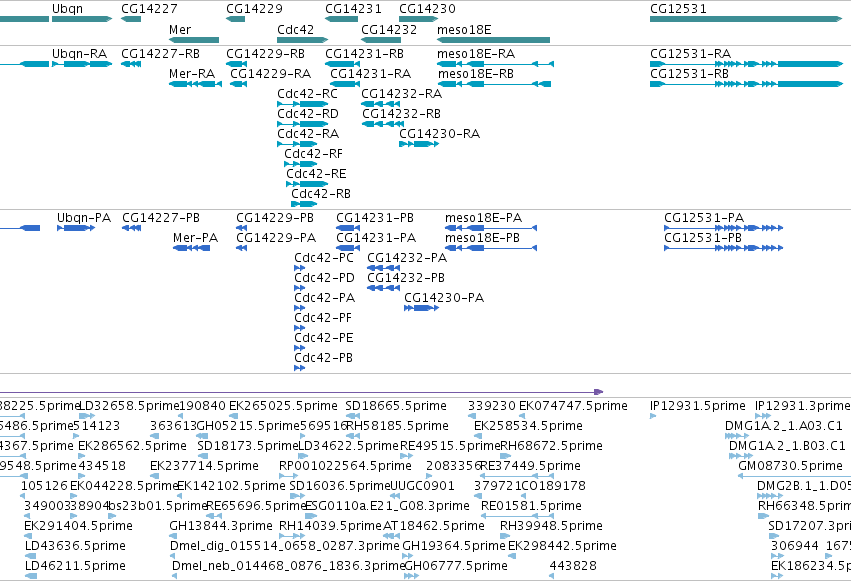Image resolution: width=851 pixels, height=581 pixels.
Task: Click the Cdc42-PB protein
Action: (x=300, y=368)
